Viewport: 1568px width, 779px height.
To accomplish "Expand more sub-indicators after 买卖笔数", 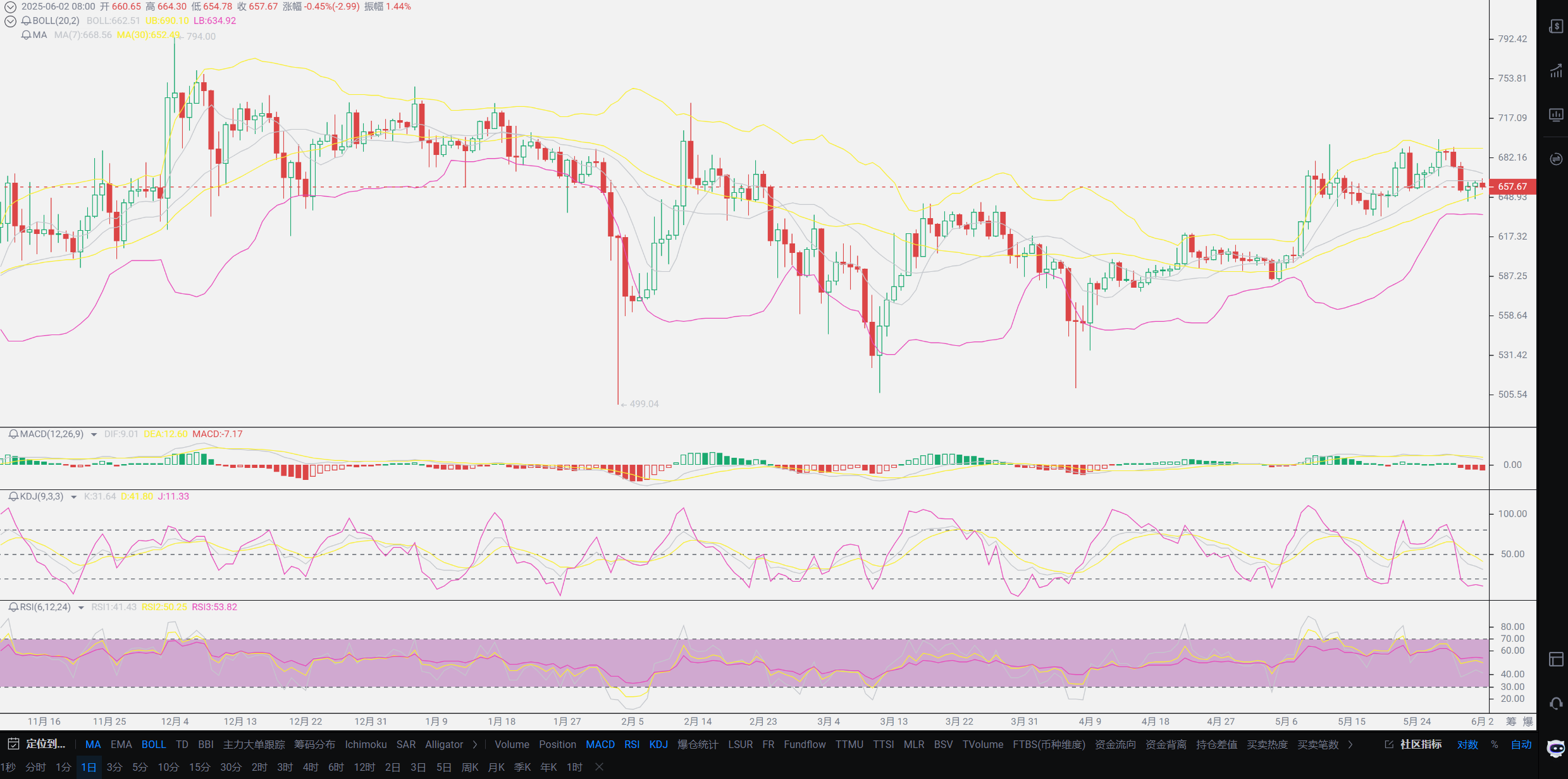I will coord(1350,744).
